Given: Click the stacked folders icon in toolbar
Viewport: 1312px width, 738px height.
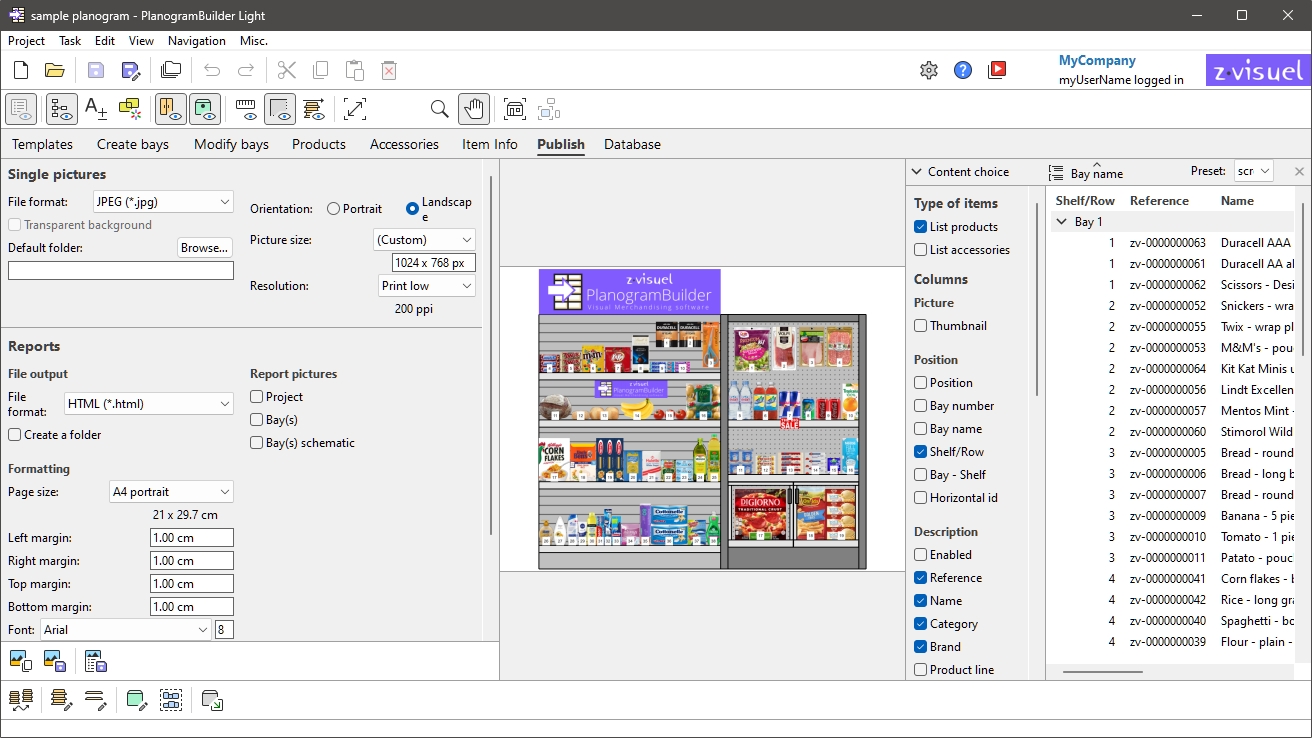Looking at the screenshot, I should (171, 70).
